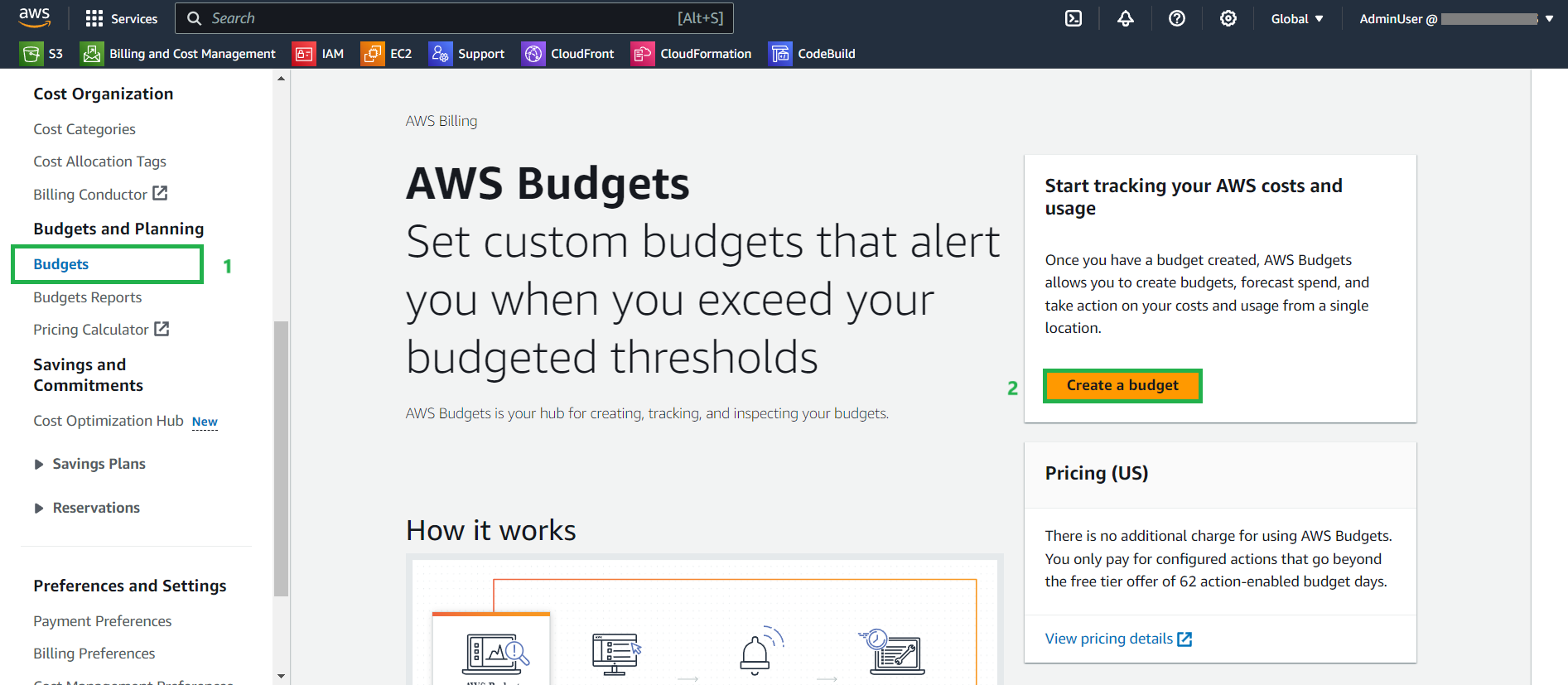This screenshot has width=1568, height=685.
Task: Open the Services grid menu
Action: pyautogui.click(x=94, y=18)
